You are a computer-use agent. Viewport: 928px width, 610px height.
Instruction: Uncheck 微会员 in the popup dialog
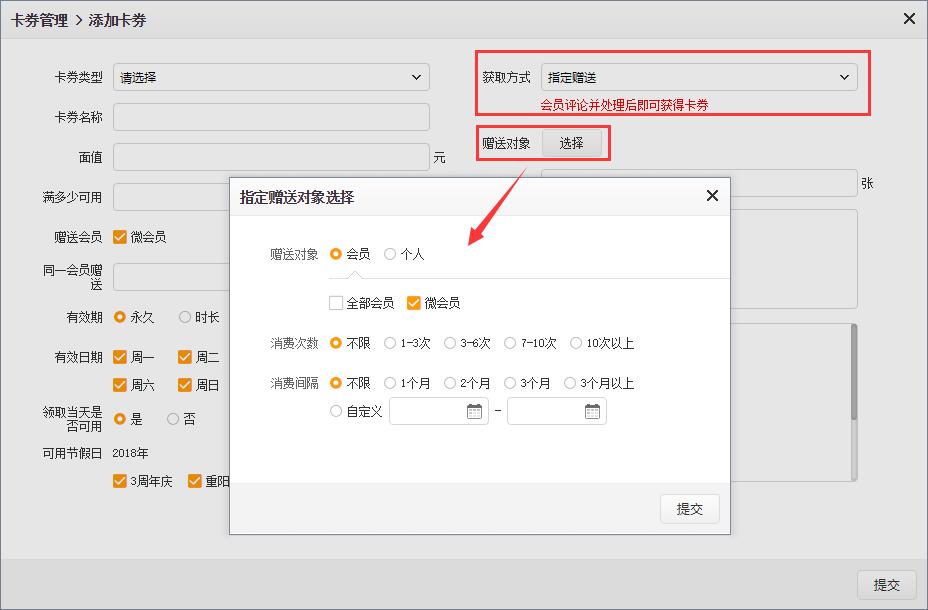[x=414, y=303]
